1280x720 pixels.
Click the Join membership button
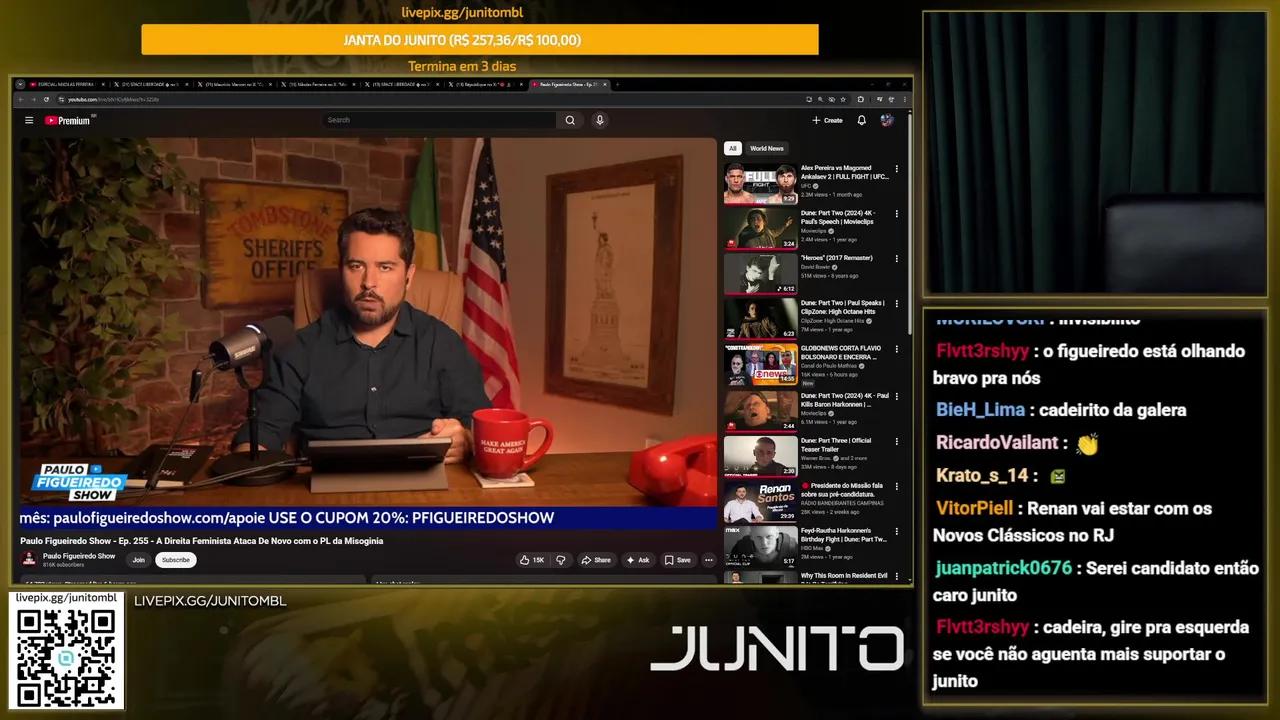tap(139, 560)
